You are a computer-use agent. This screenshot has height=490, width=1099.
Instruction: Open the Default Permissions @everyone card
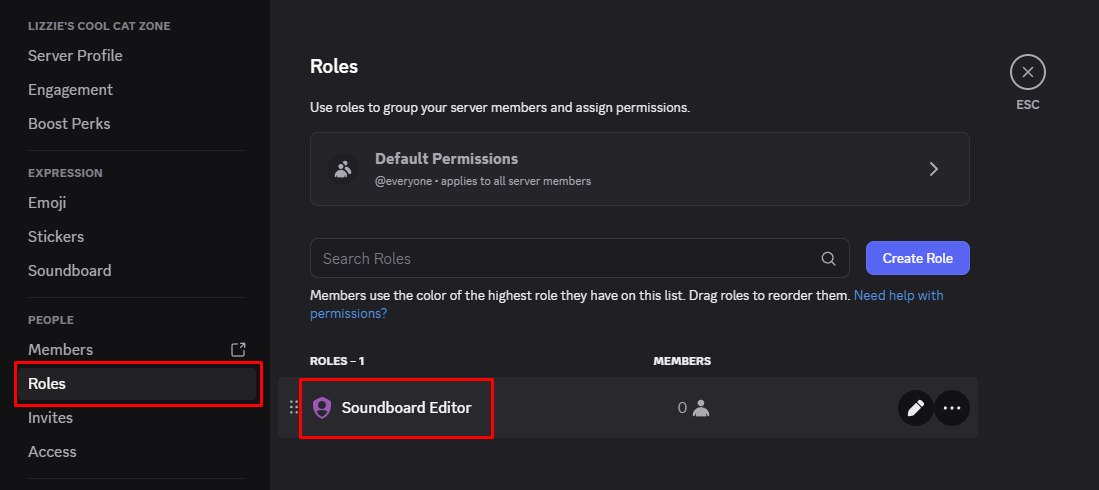(x=640, y=169)
